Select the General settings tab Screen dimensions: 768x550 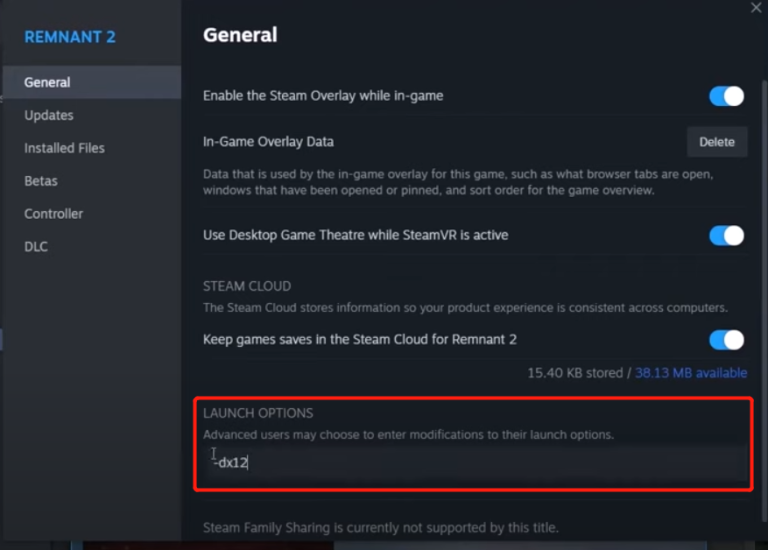pyautogui.click(x=47, y=82)
